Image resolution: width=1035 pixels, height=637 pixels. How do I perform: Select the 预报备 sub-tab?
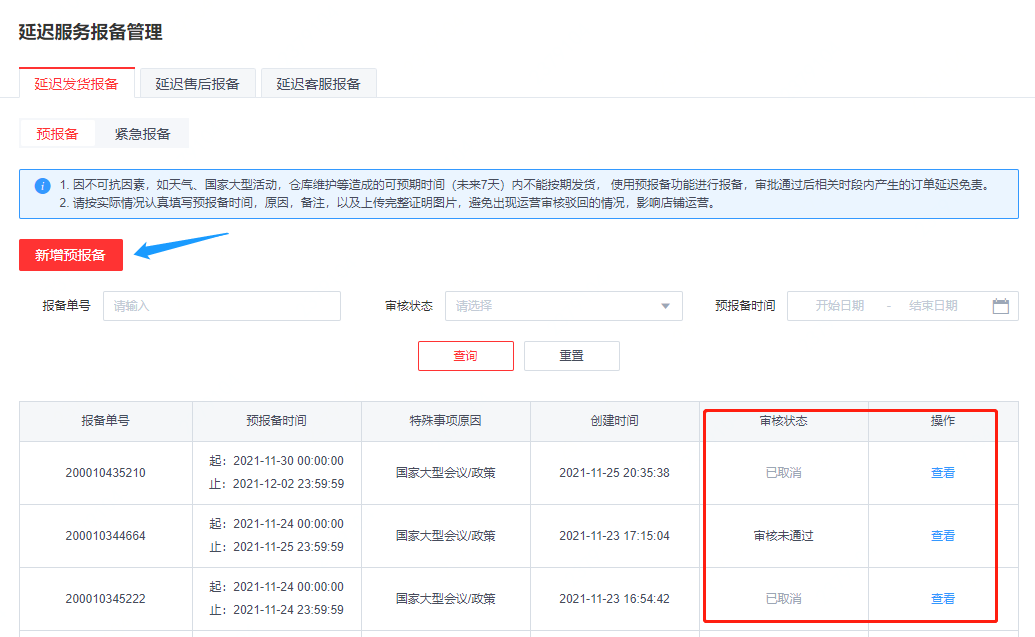click(x=56, y=134)
